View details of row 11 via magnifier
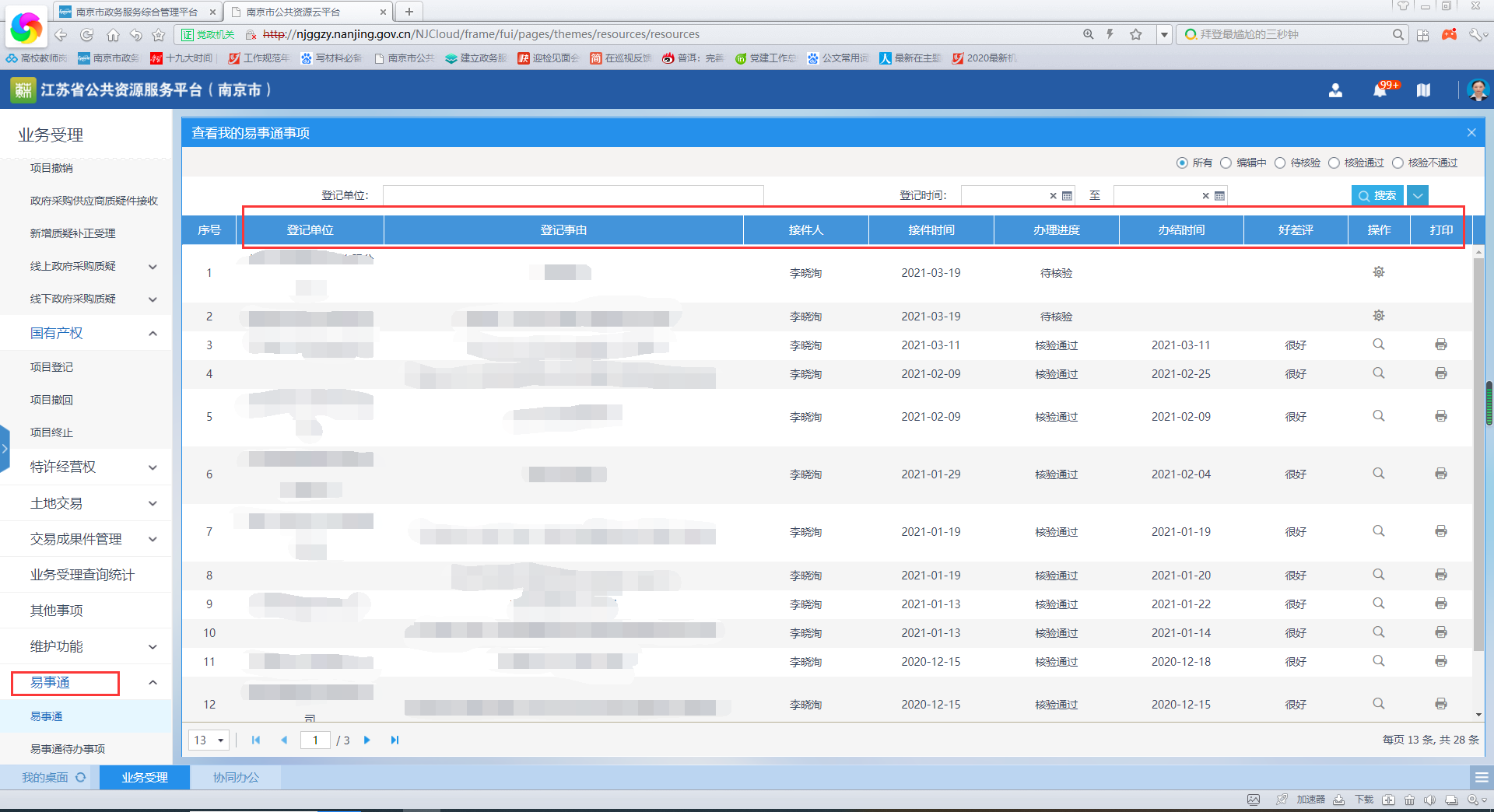This screenshot has width=1494, height=812. pos(1379,661)
